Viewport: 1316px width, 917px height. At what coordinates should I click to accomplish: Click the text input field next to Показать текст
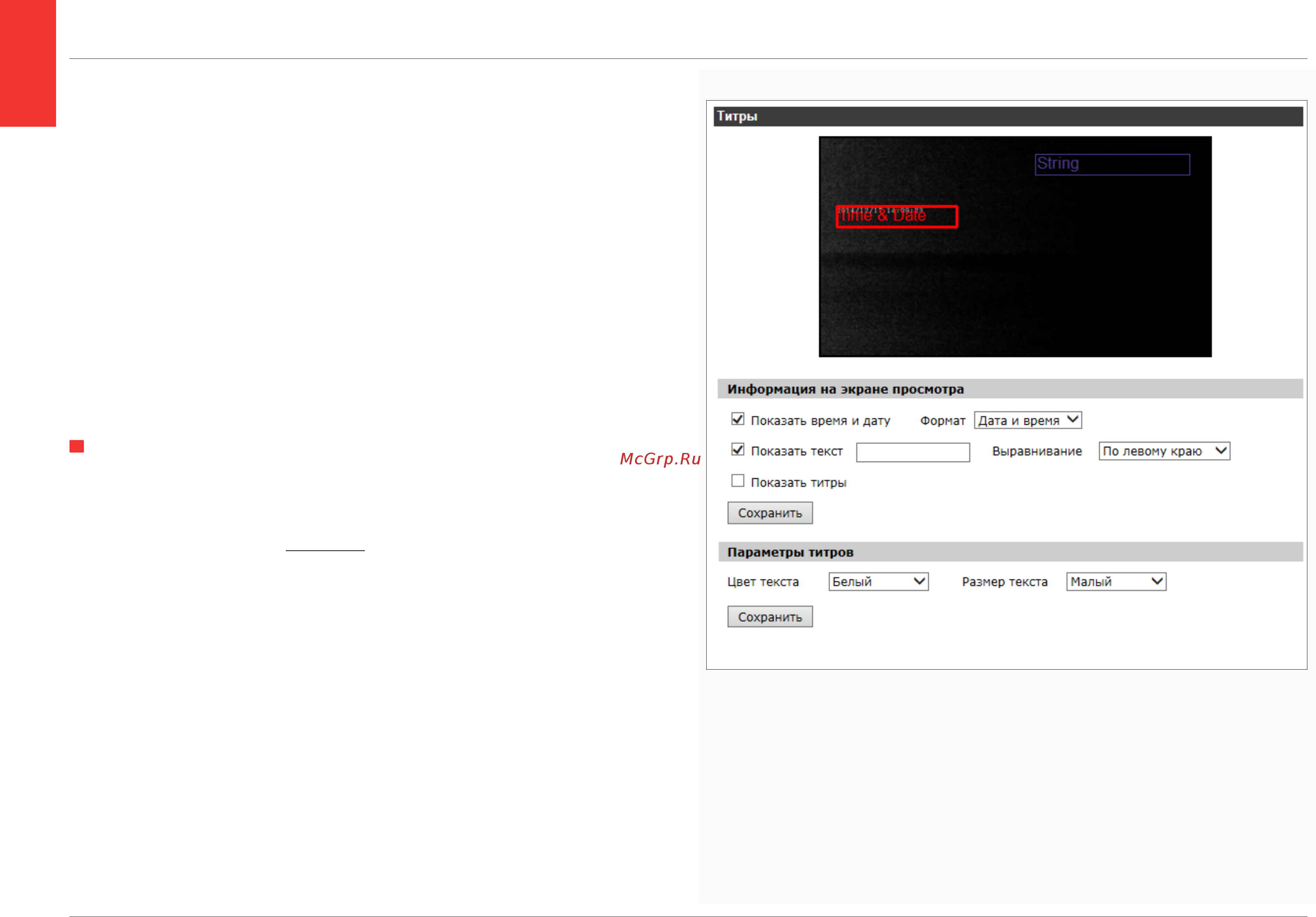pyautogui.click(x=912, y=452)
